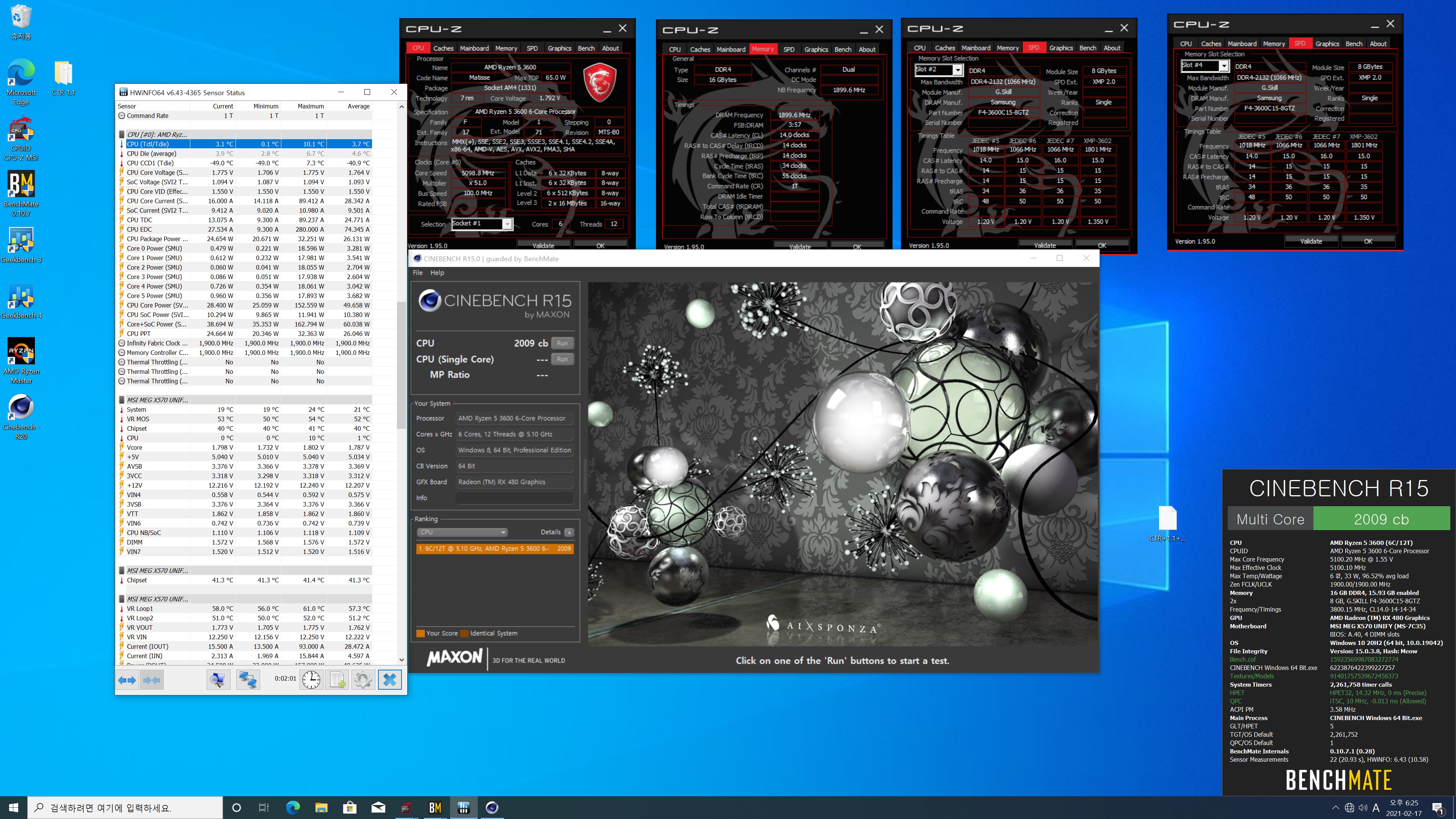Open Memory tab in CPU-Z Slot #4 window
This screenshot has width=1456, height=819.
pos(1274,44)
